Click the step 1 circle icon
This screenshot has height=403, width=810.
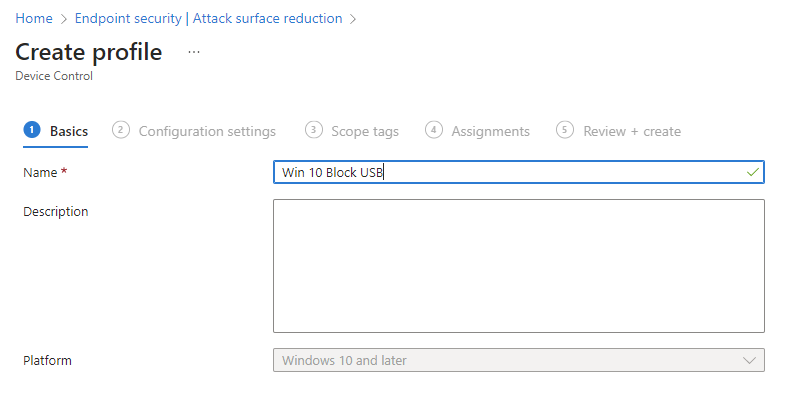point(32,130)
